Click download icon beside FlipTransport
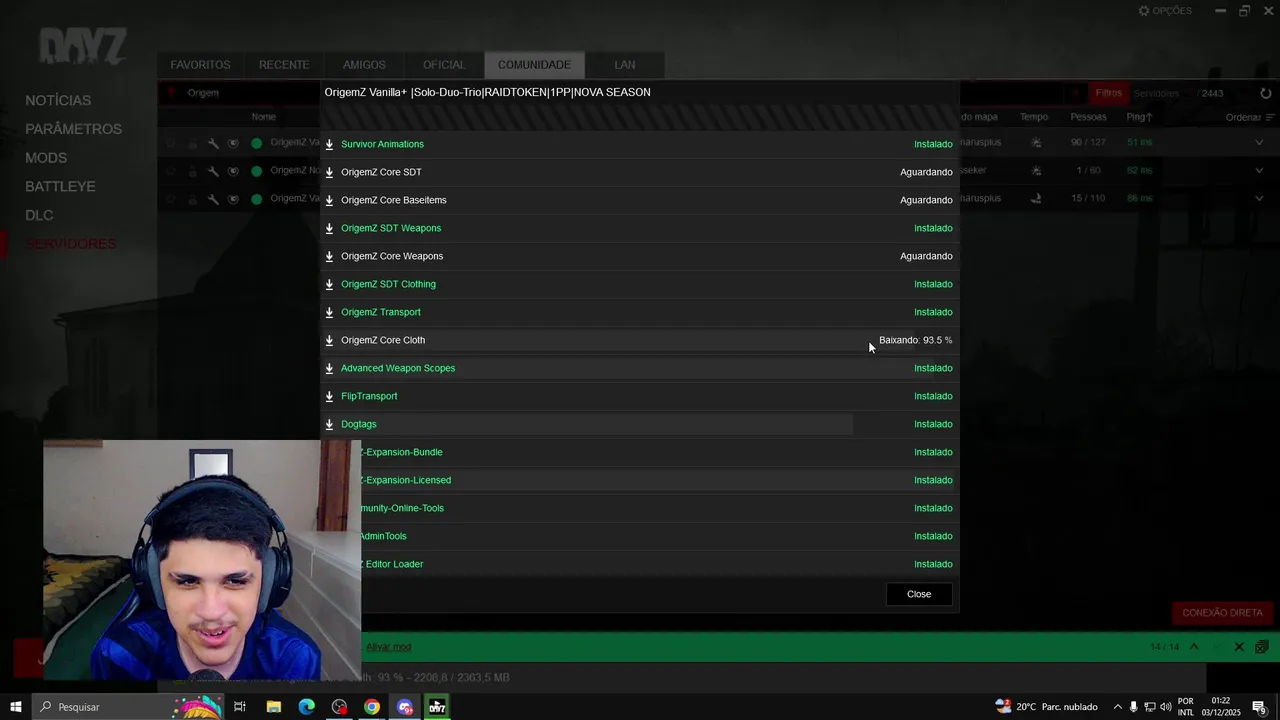 click(x=329, y=396)
